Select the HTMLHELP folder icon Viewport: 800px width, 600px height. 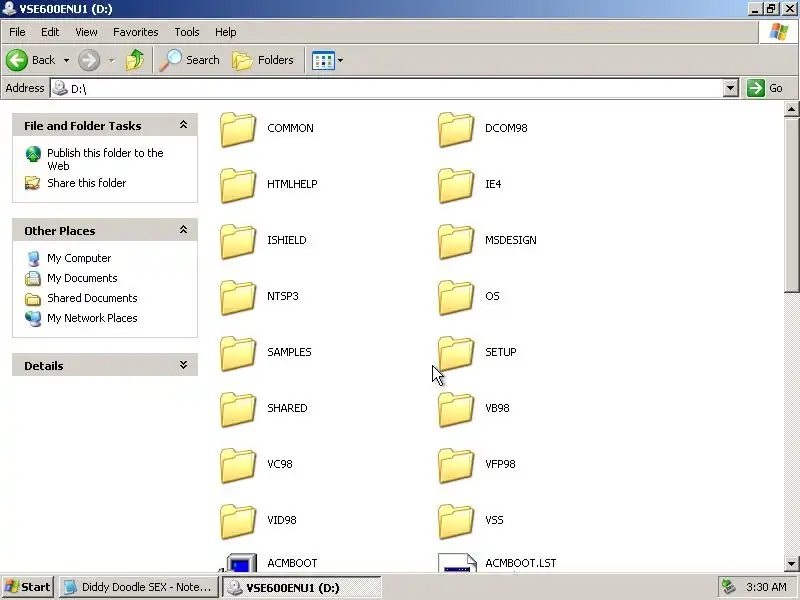(238, 186)
